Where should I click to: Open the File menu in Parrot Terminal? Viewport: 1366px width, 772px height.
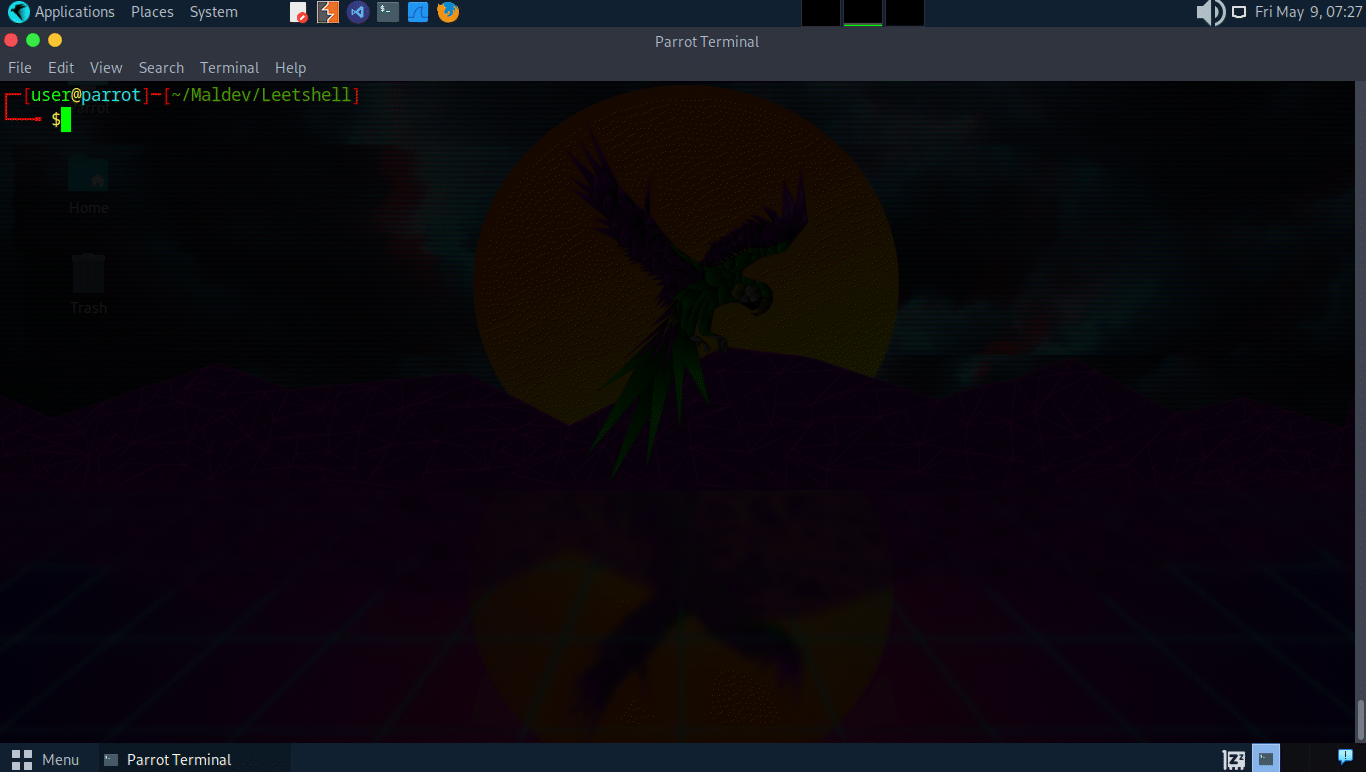[x=20, y=68]
